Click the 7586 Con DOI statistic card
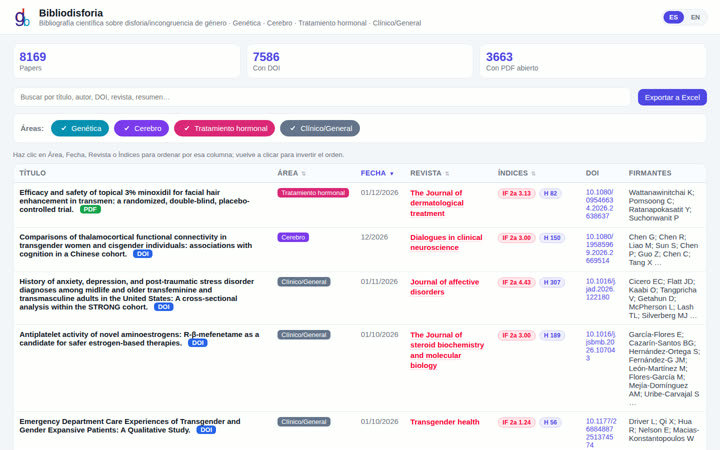 [360, 61]
